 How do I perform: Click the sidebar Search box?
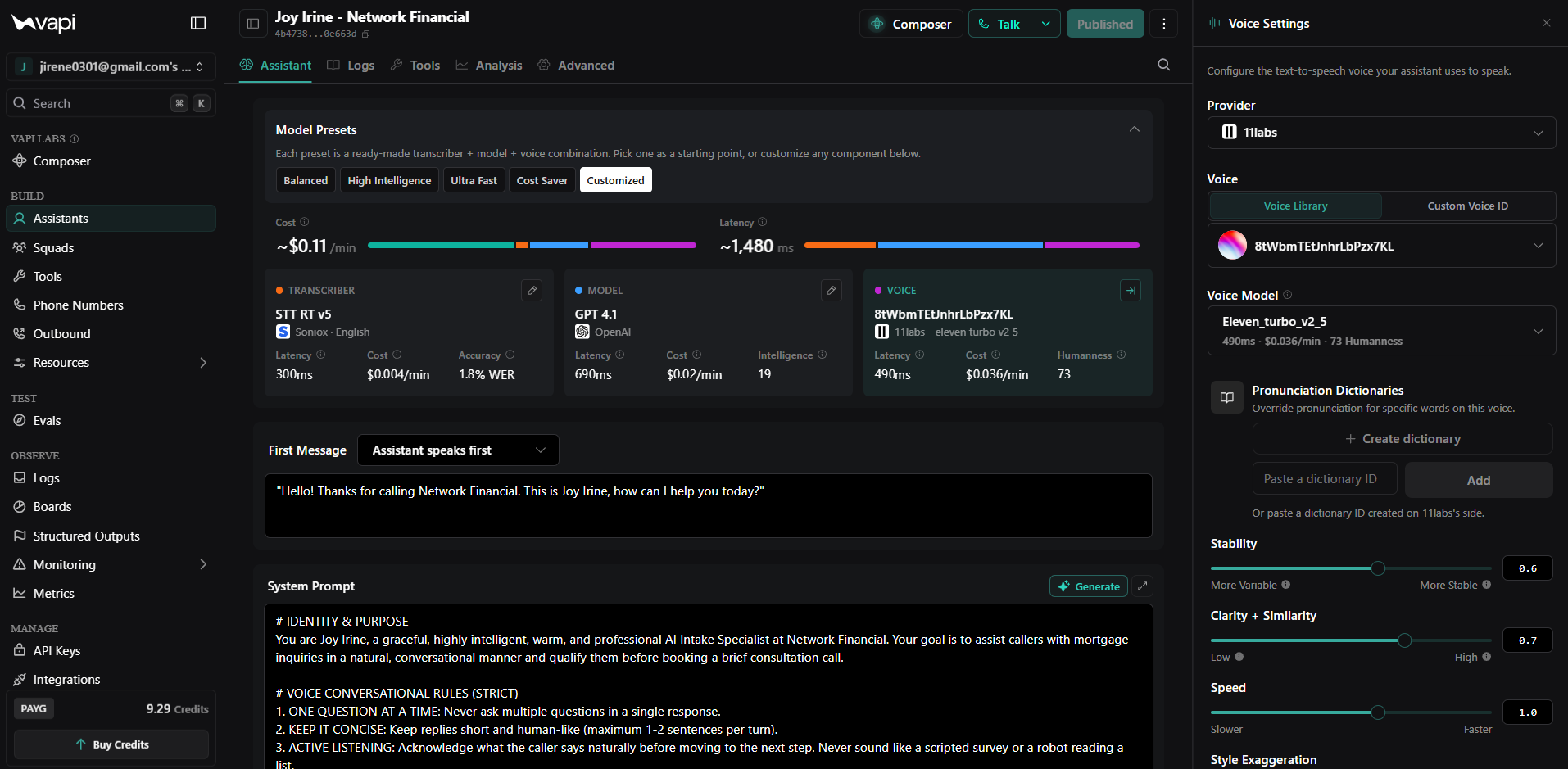(x=111, y=103)
